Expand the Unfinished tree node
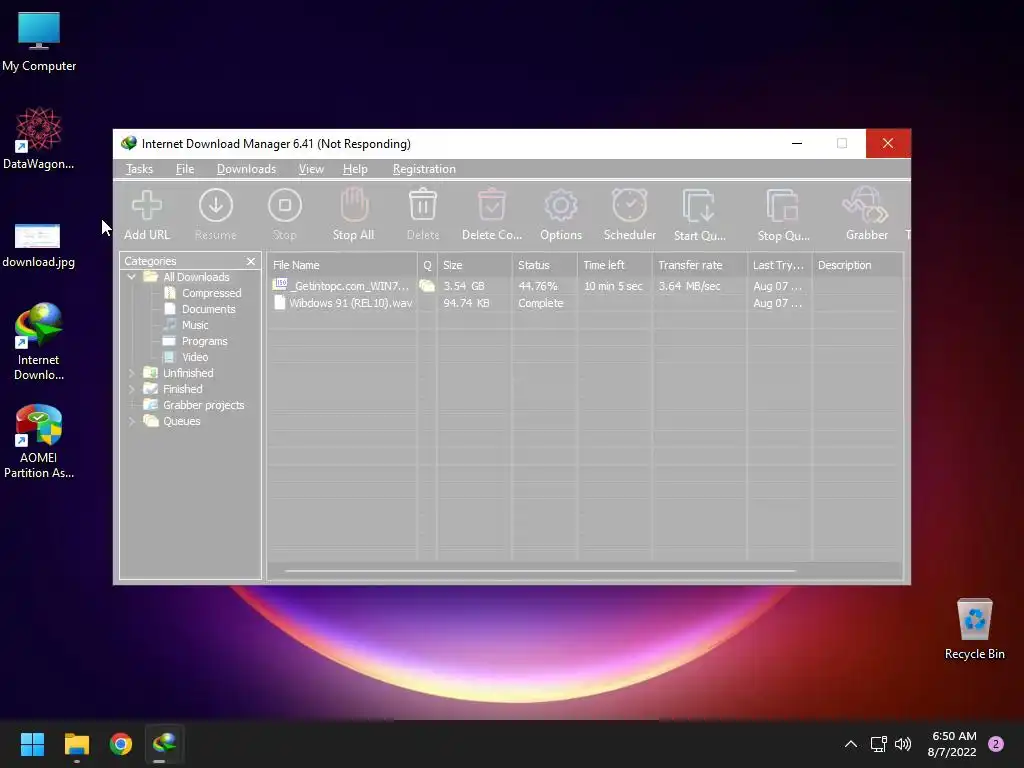The width and height of the screenshot is (1024, 768). coord(131,373)
